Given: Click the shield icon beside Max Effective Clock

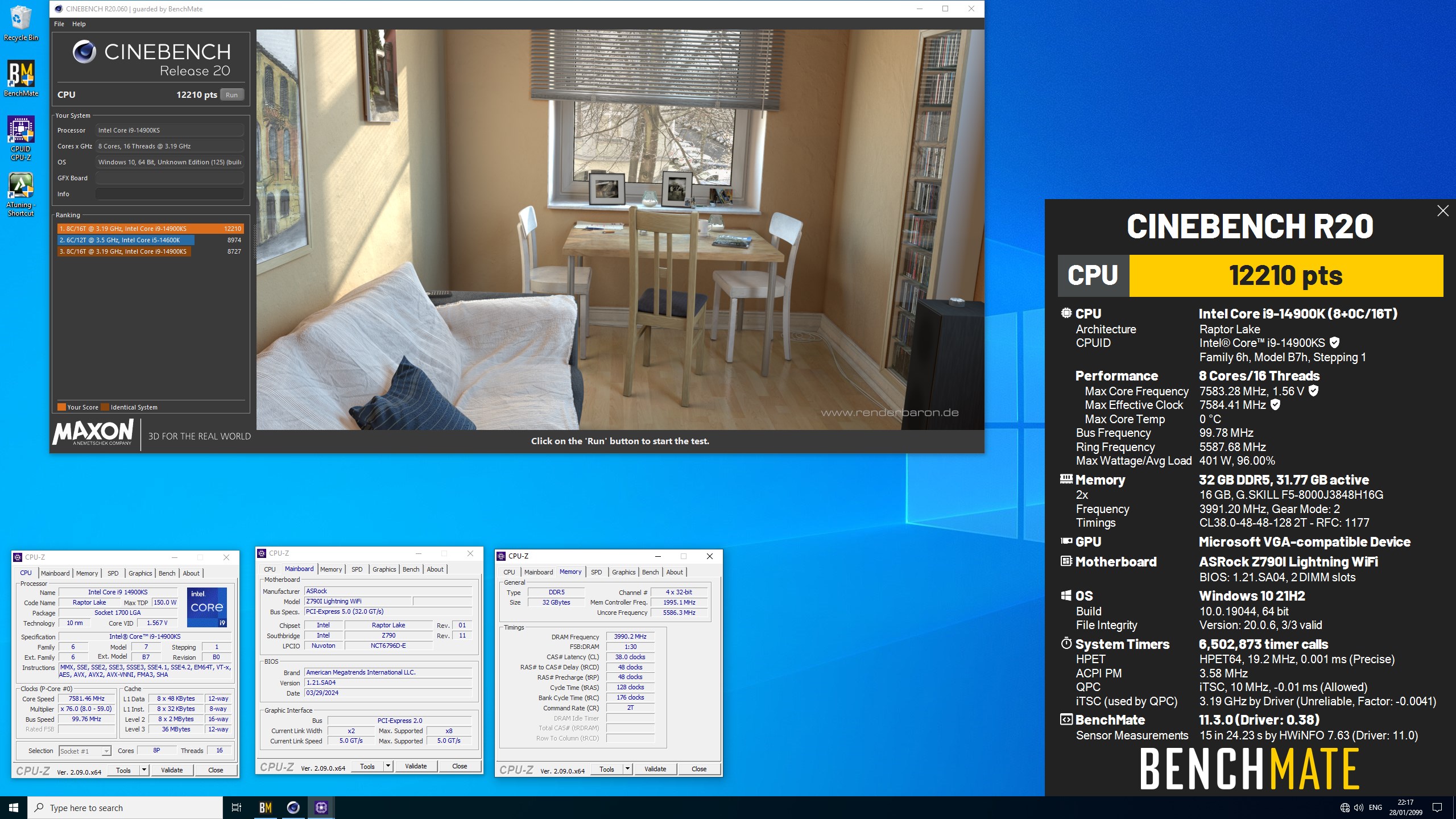Looking at the screenshot, I should [x=1275, y=404].
